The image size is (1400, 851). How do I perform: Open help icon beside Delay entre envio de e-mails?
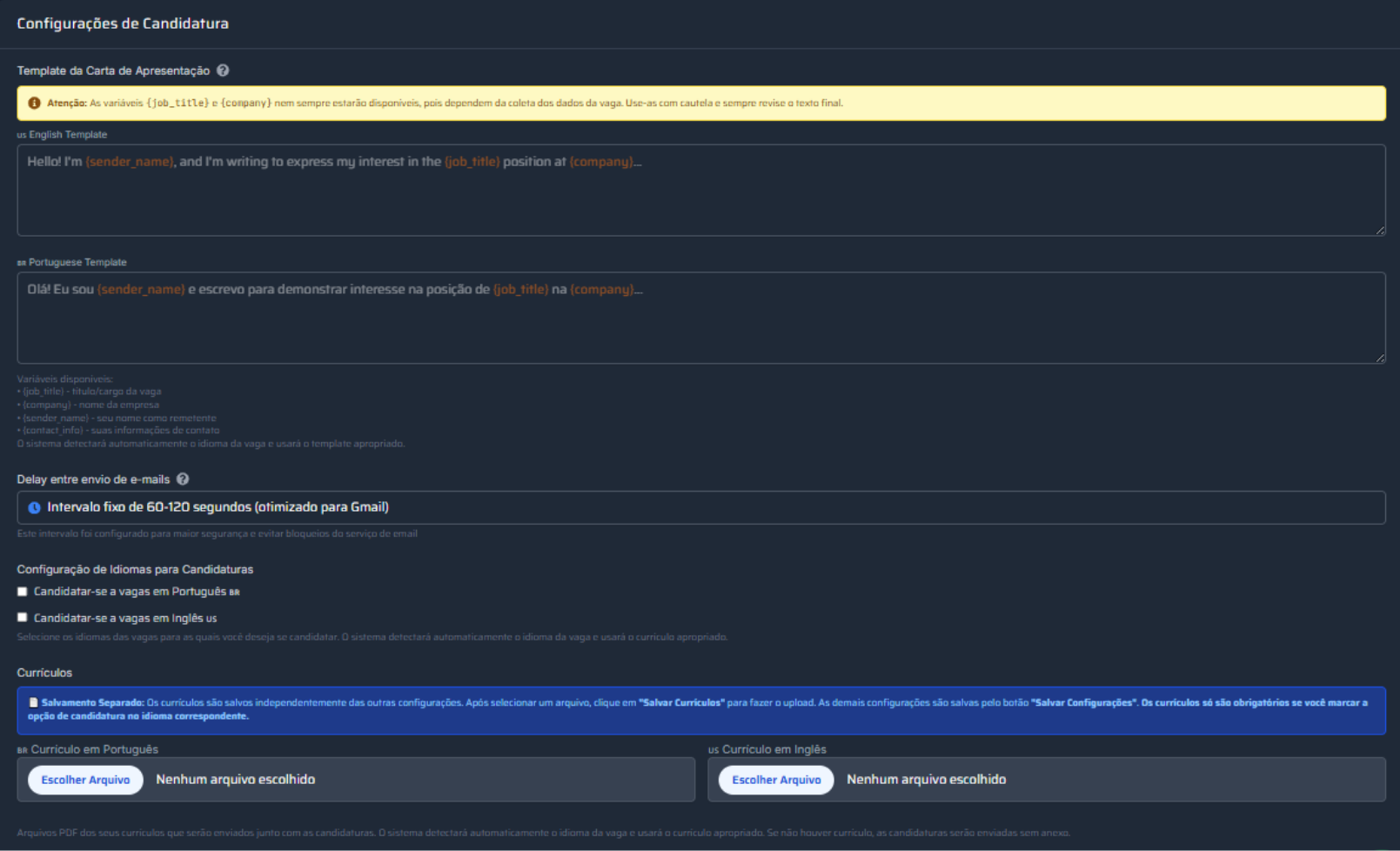click(x=183, y=479)
